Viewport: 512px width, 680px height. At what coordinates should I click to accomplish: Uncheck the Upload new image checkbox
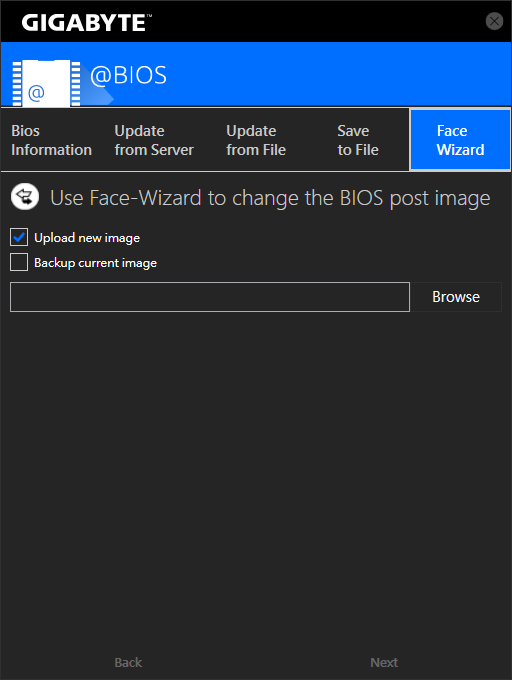pyautogui.click(x=19, y=237)
